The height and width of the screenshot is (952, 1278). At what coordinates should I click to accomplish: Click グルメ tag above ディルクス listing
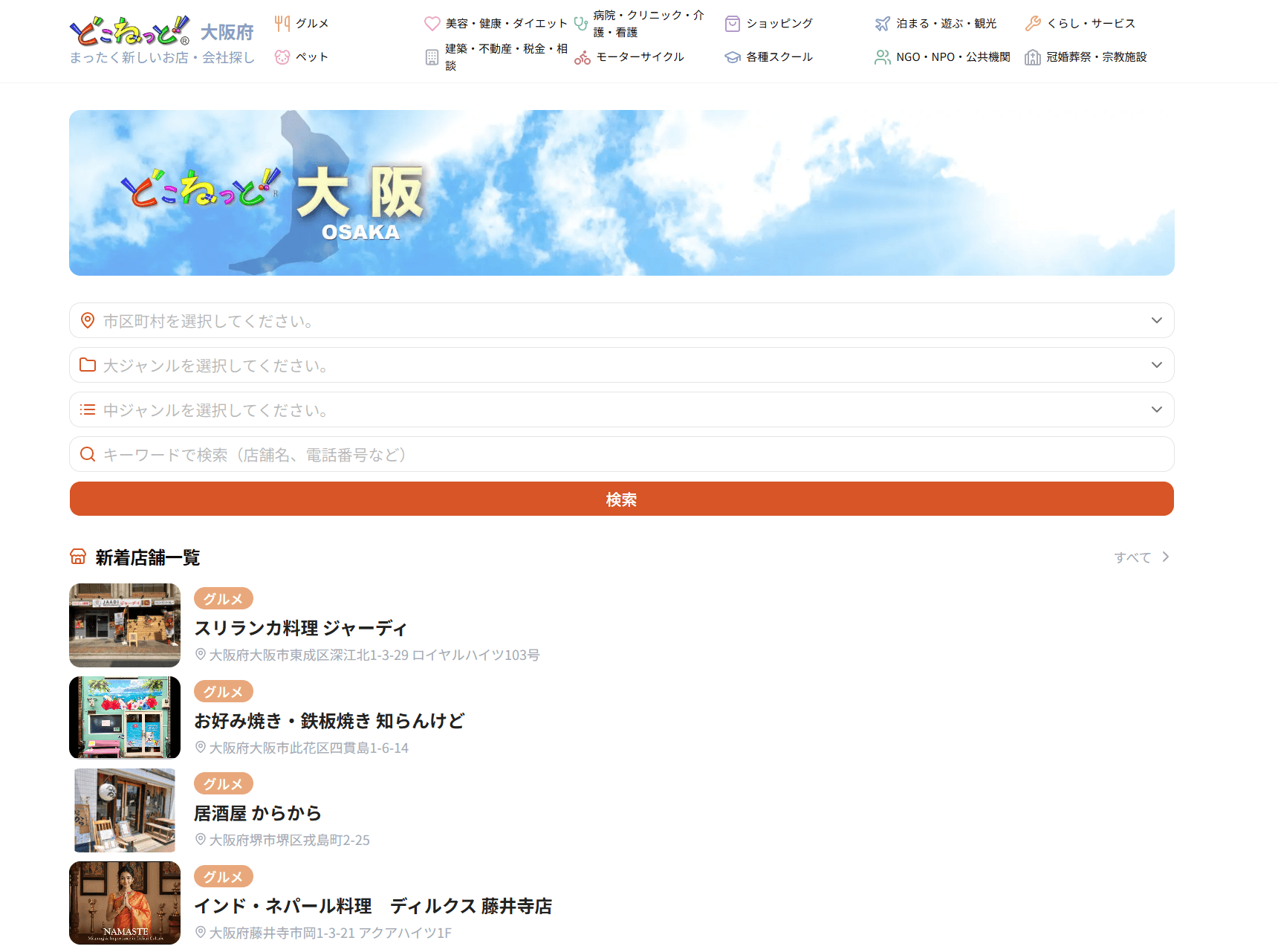[224, 876]
